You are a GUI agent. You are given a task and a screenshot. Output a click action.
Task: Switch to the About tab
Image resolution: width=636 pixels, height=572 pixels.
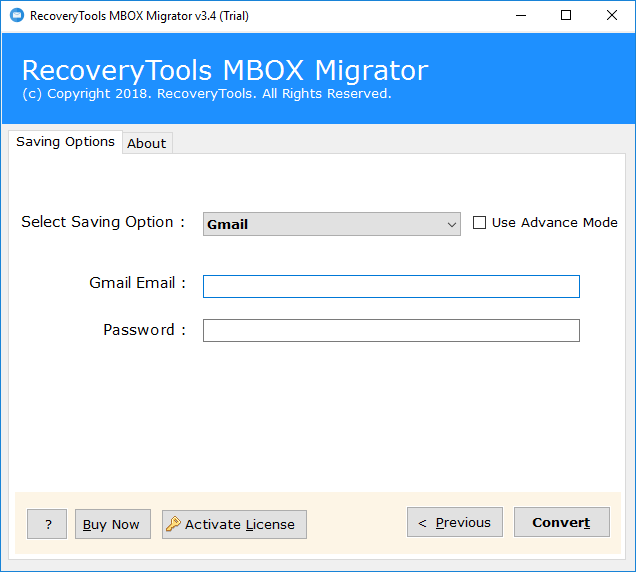147,143
